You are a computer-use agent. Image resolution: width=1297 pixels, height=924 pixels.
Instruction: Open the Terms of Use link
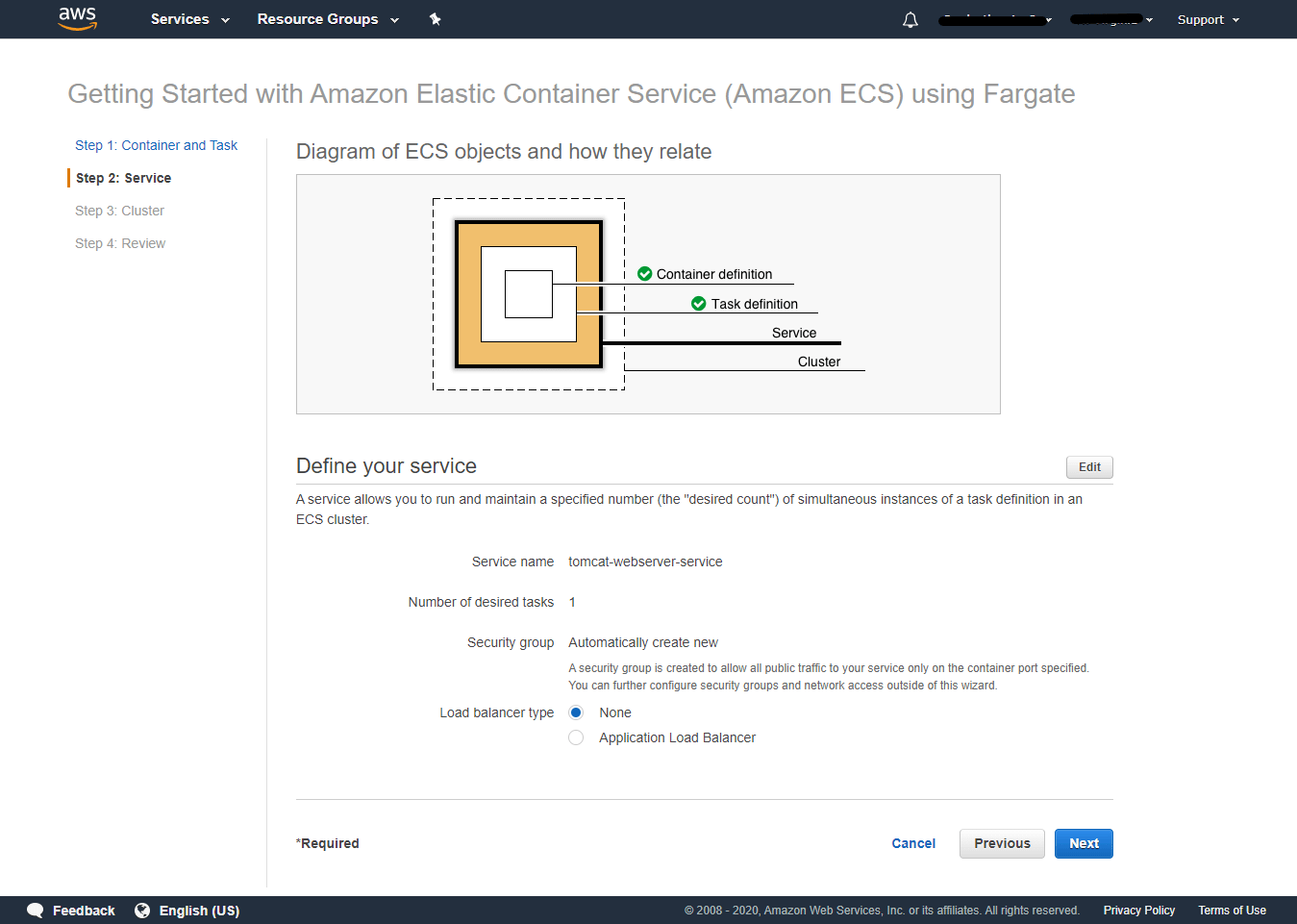pyautogui.click(x=1232, y=911)
